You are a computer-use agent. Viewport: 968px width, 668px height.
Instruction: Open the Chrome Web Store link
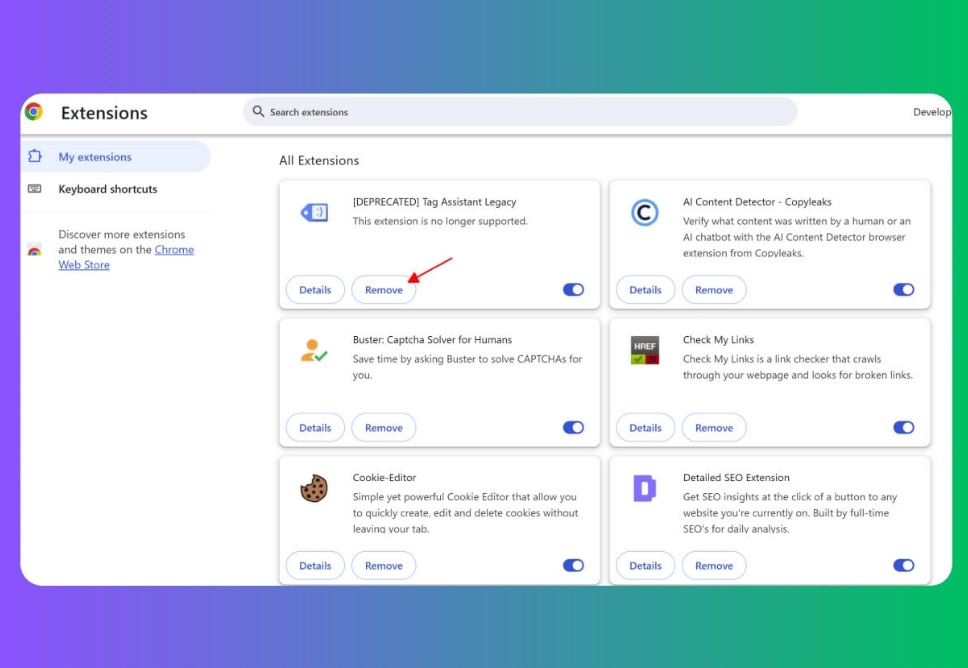coord(173,250)
